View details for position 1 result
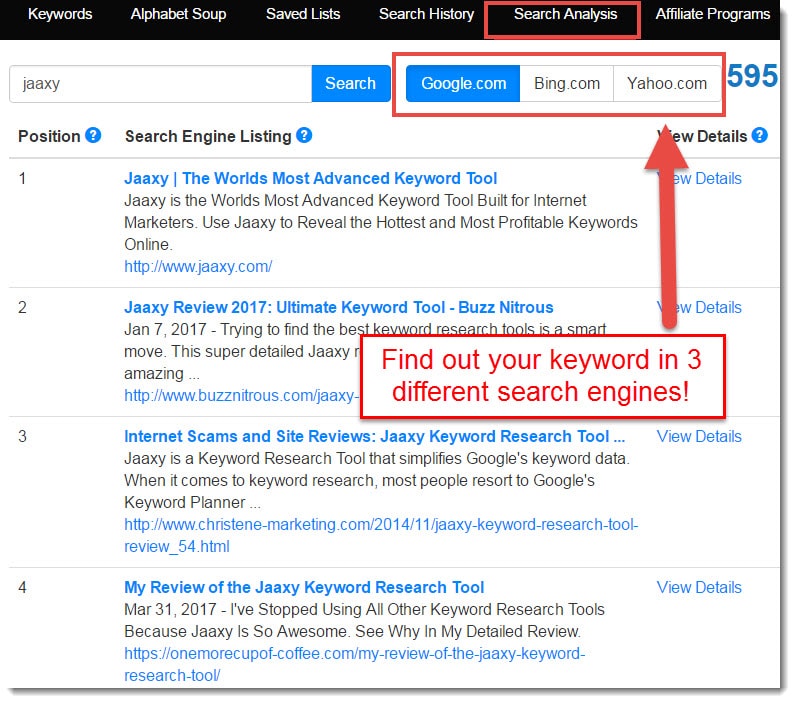This screenshot has width=795, height=703. point(699,178)
